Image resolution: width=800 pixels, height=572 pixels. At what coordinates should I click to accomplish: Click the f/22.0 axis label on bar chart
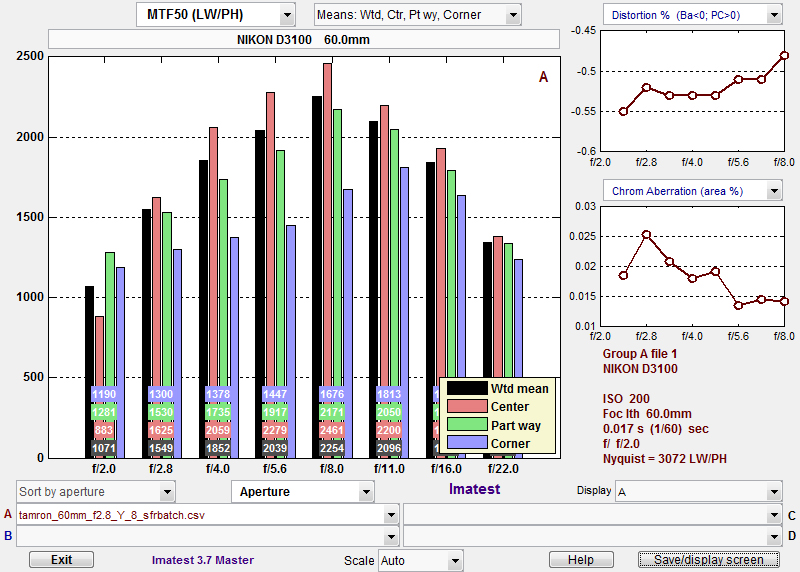coord(503,468)
